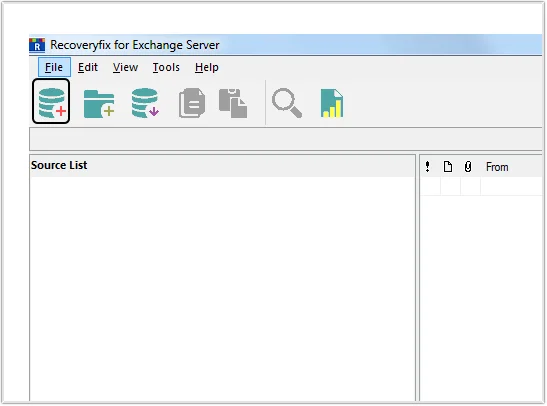Sort messages by From column
Viewport: 547px width, 406px height.
click(x=497, y=167)
